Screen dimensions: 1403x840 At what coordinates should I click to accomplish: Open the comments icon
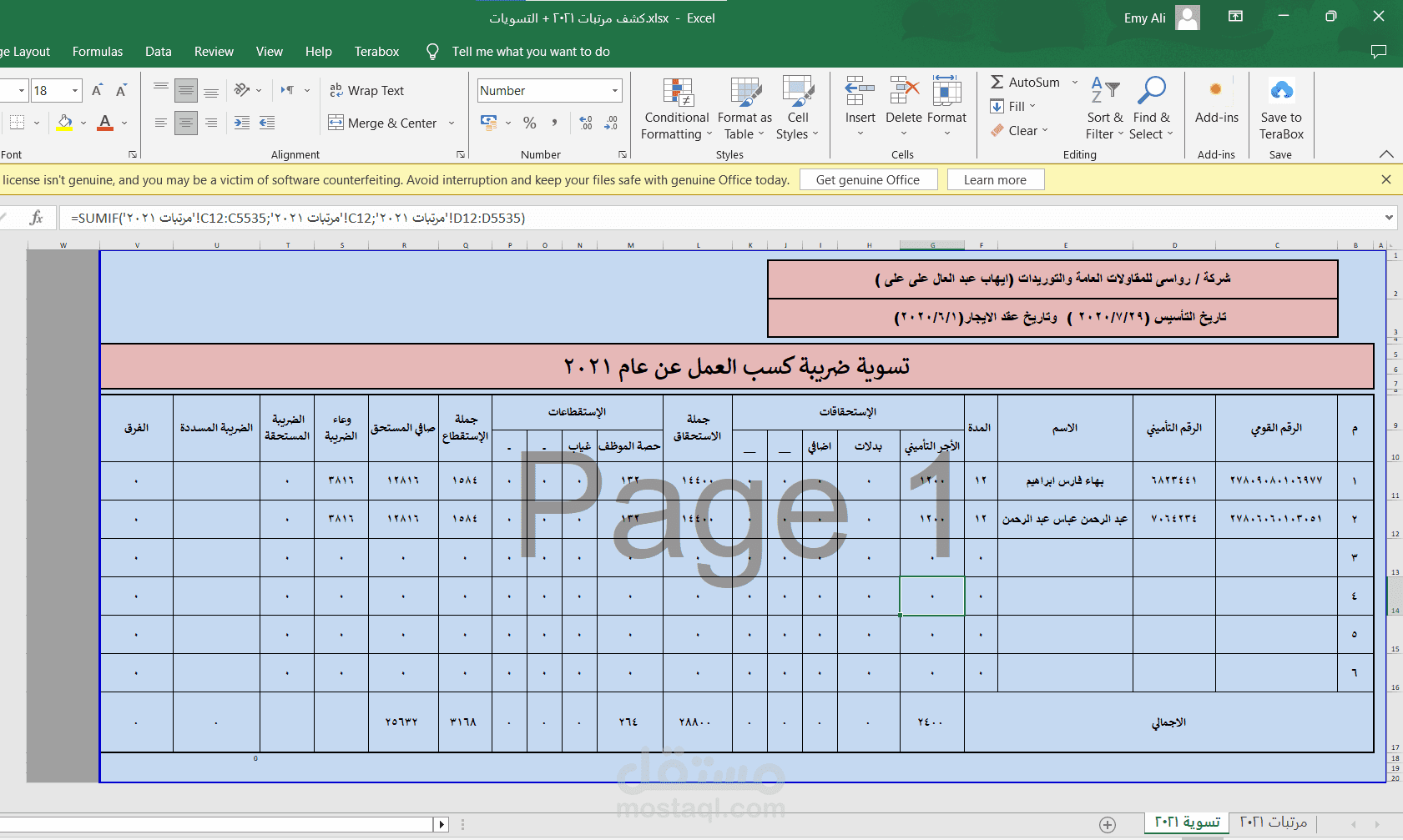(x=1379, y=52)
